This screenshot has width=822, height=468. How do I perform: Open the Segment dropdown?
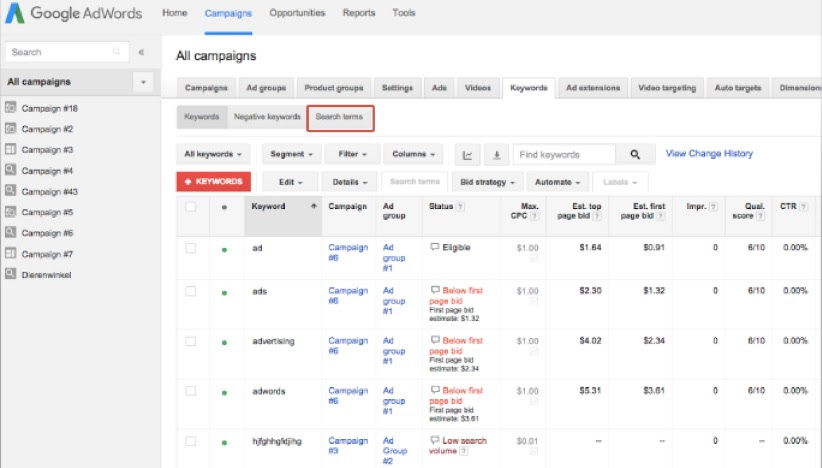tap(291, 154)
